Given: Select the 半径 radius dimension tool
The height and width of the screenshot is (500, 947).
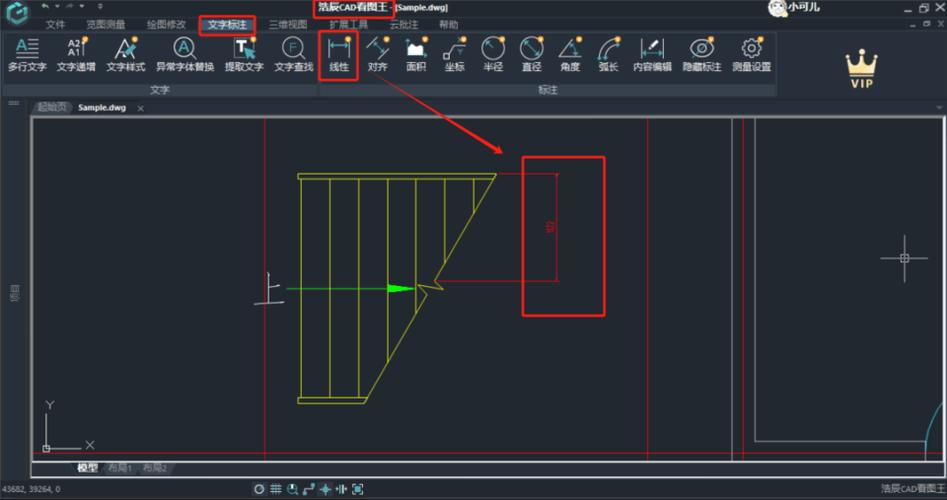Looking at the screenshot, I should pyautogui.click(x=493, y=56).
